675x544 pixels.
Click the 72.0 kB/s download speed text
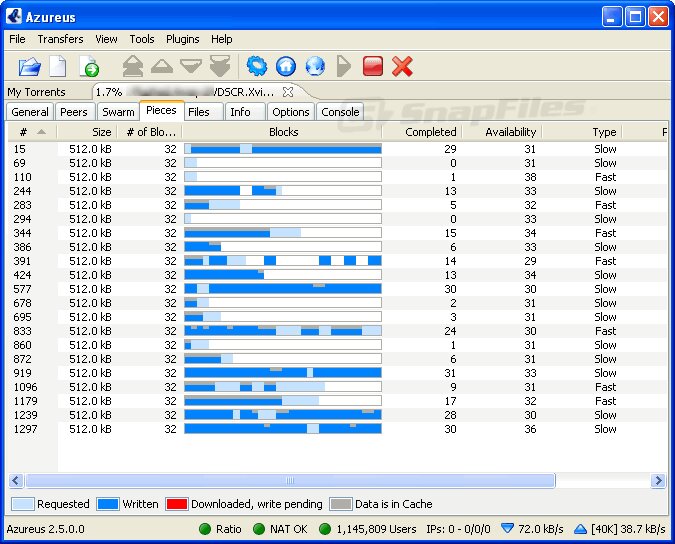[540, 529]
